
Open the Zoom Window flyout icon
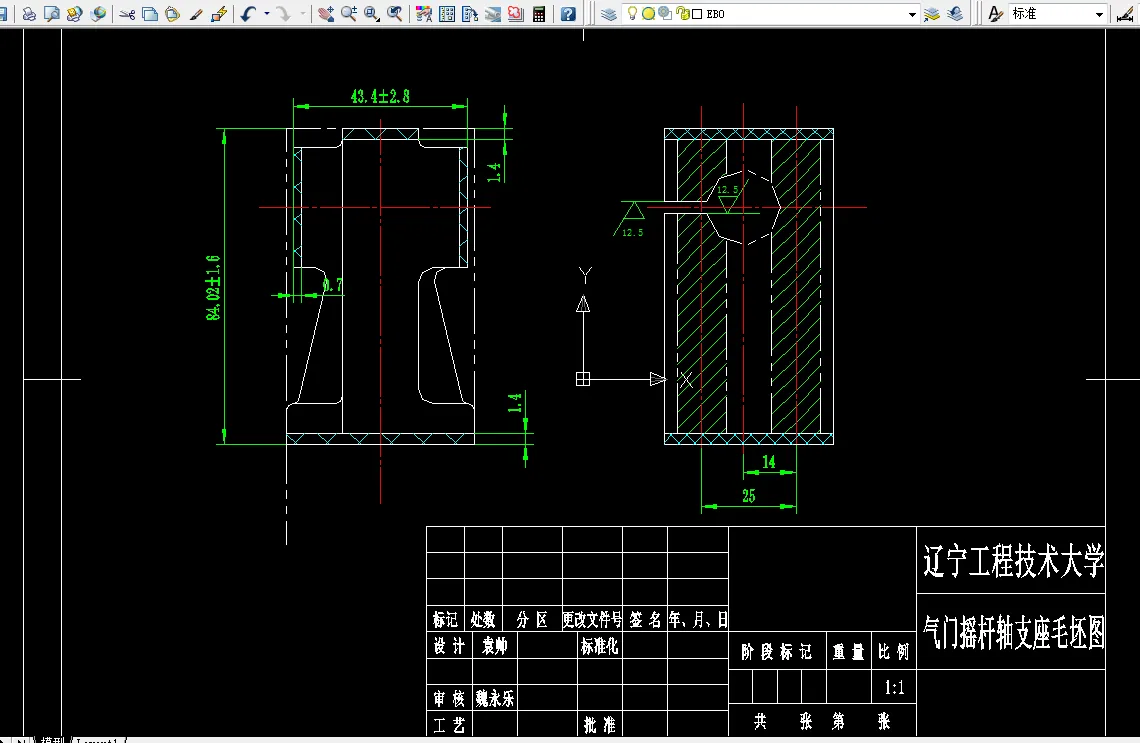[x=372, y=14]
